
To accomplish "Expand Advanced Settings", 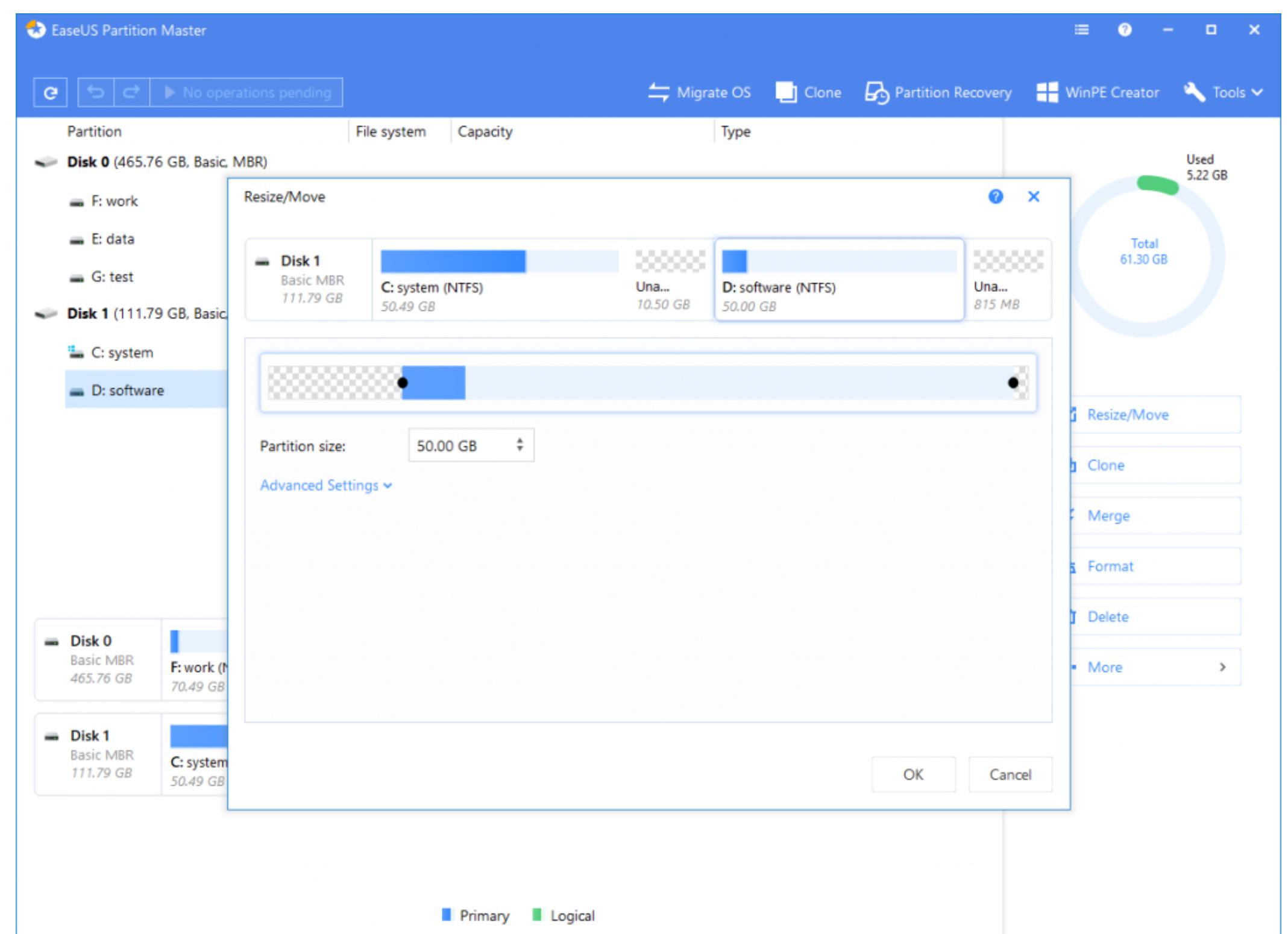I will pyautogui.click(x=326, y=485).
